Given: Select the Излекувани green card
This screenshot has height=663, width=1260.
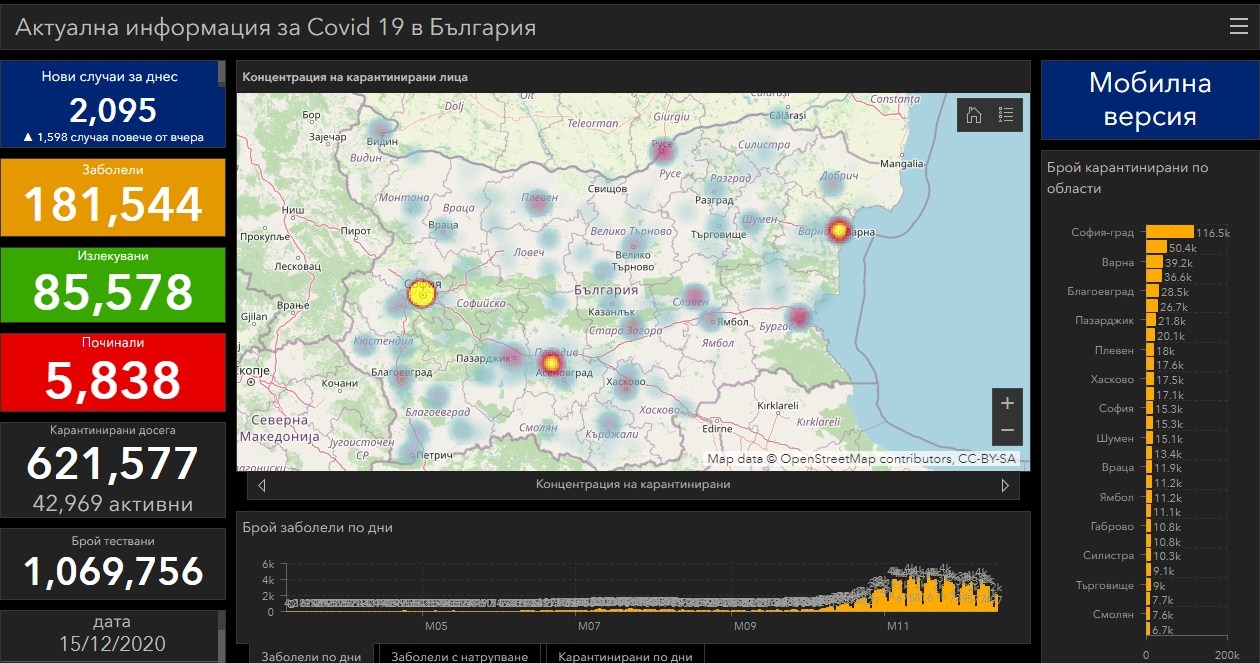Looking at the screenshot, I should pos(113,283).
